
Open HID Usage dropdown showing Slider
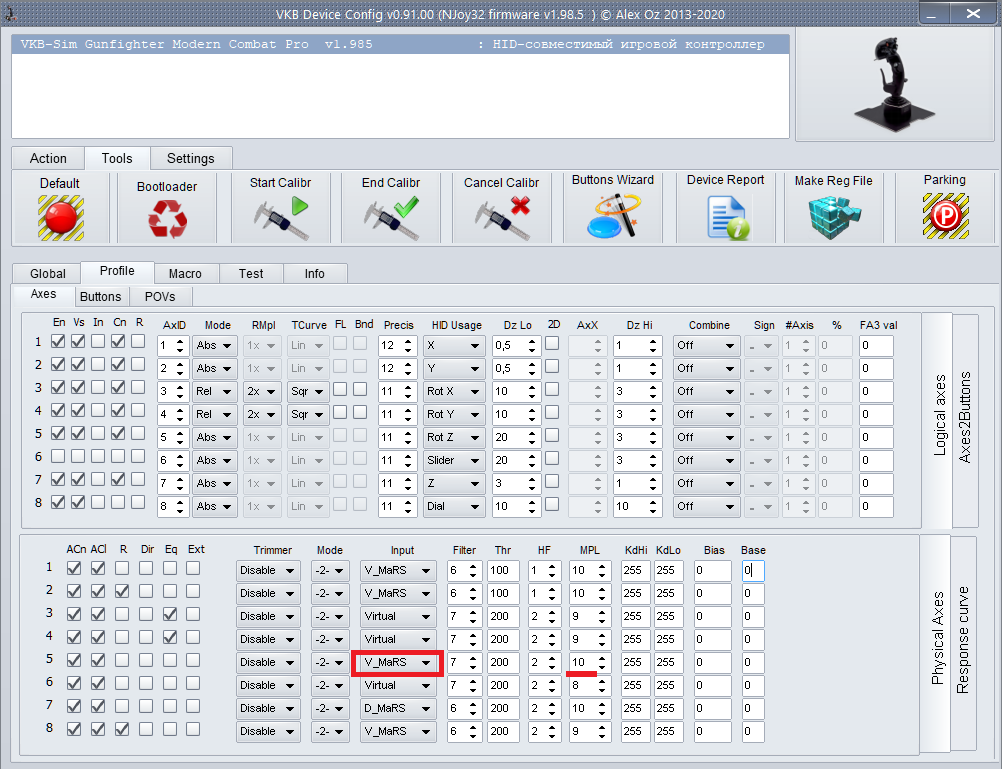[x=453, y=460]
